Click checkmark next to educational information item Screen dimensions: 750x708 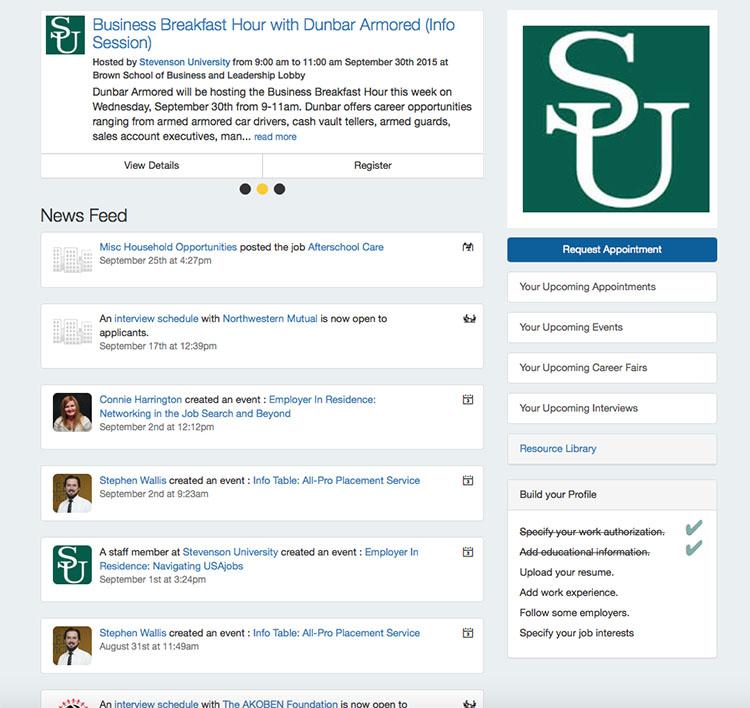point(694,548)
